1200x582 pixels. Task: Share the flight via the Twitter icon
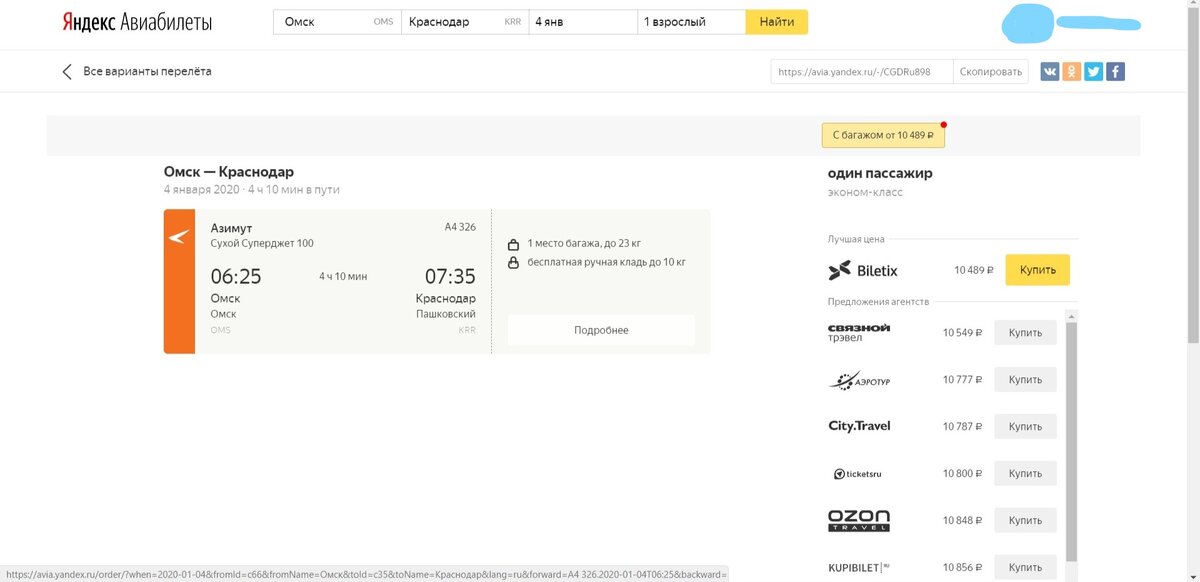(x=1093, y=70)
